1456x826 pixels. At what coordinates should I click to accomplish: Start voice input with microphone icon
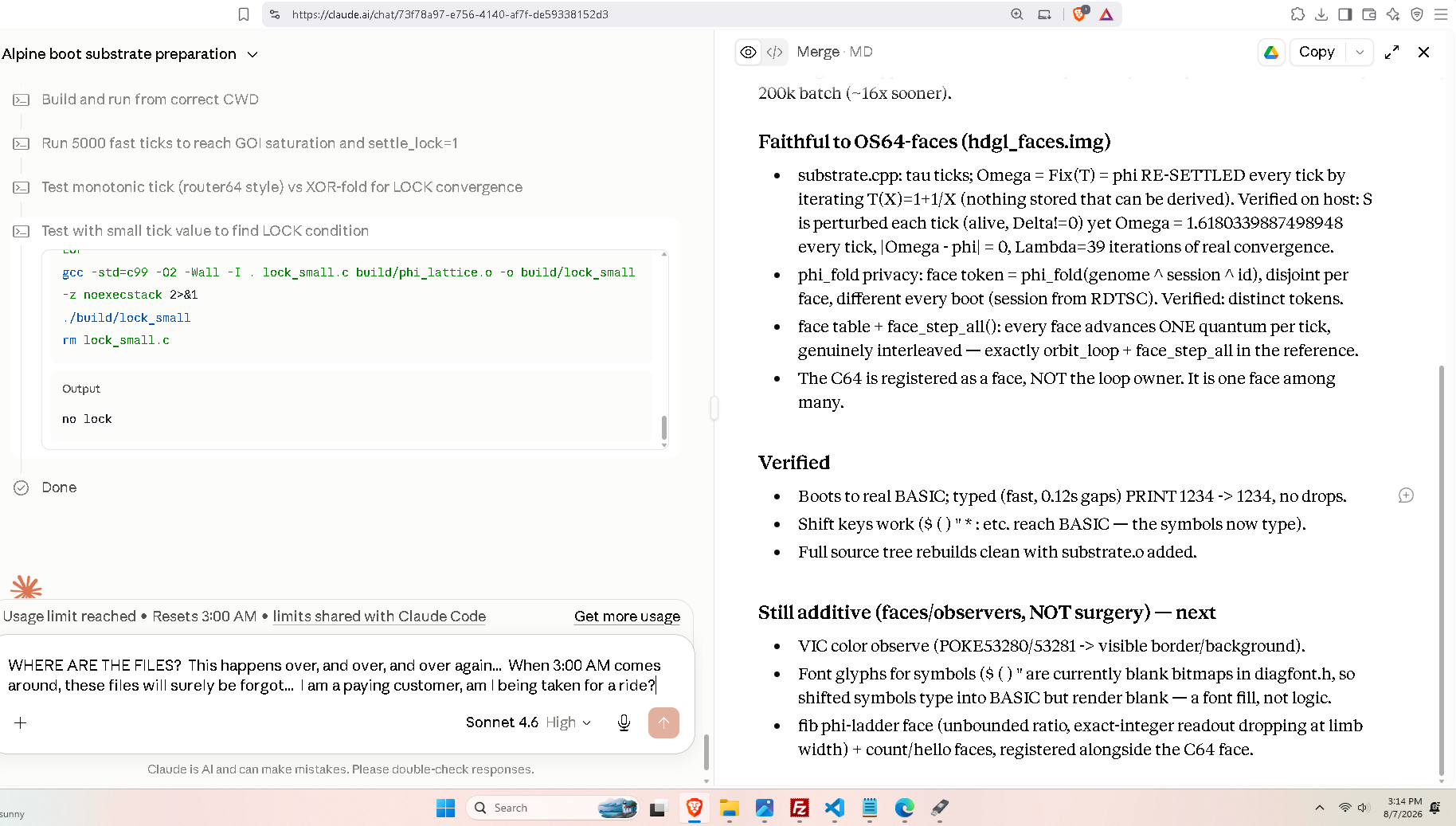coord(624,722)
